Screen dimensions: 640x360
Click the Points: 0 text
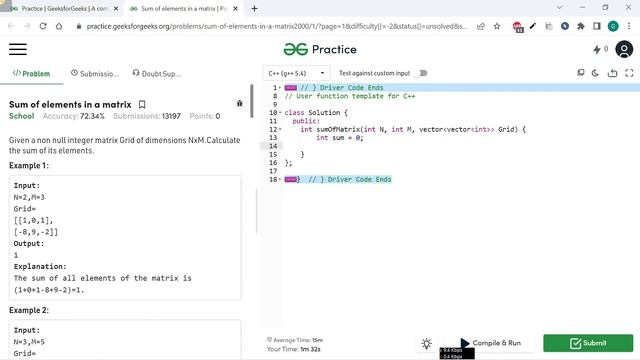coord(205,116)
